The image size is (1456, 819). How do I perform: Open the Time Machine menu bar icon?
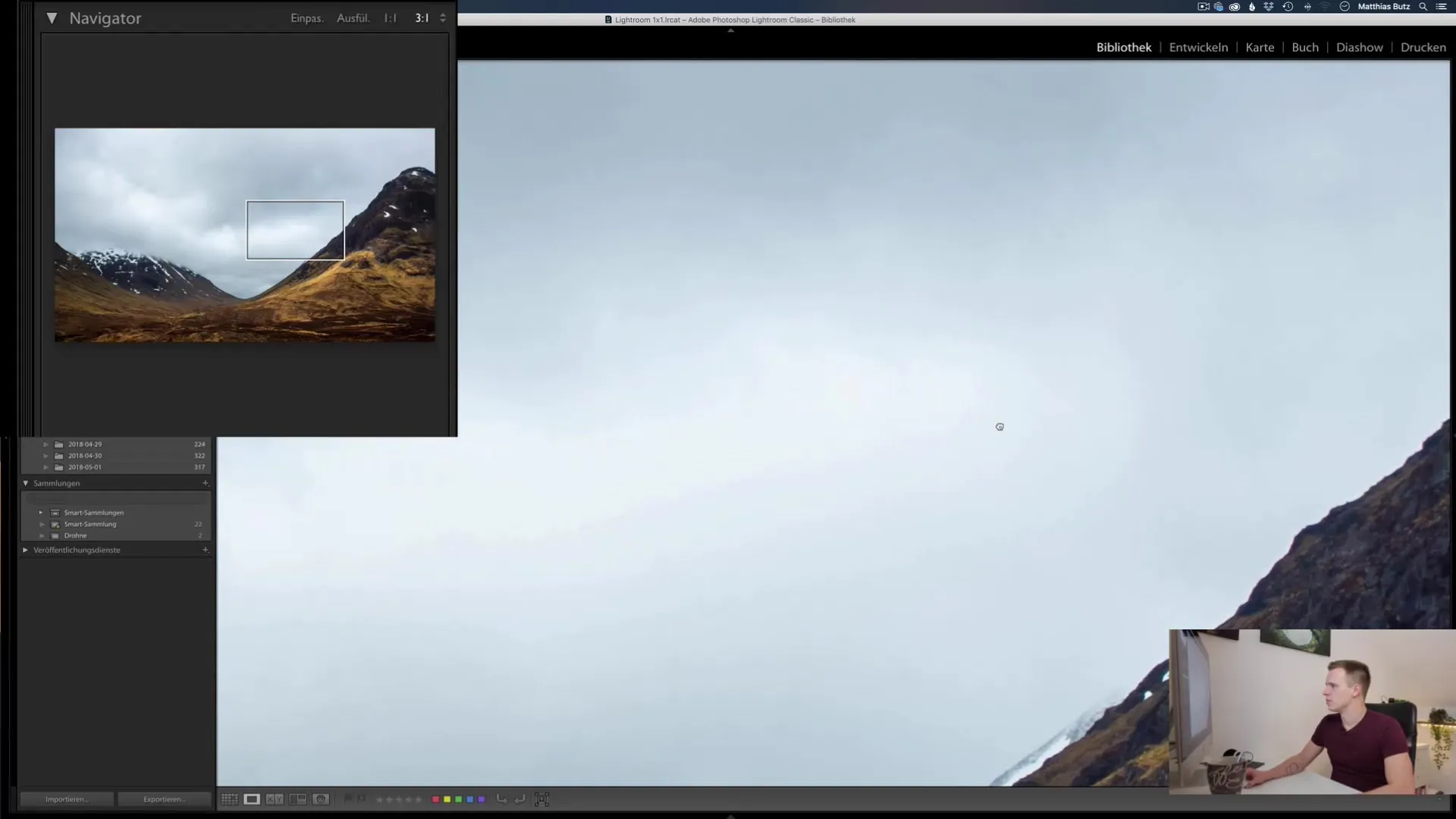coord(1288,7)
